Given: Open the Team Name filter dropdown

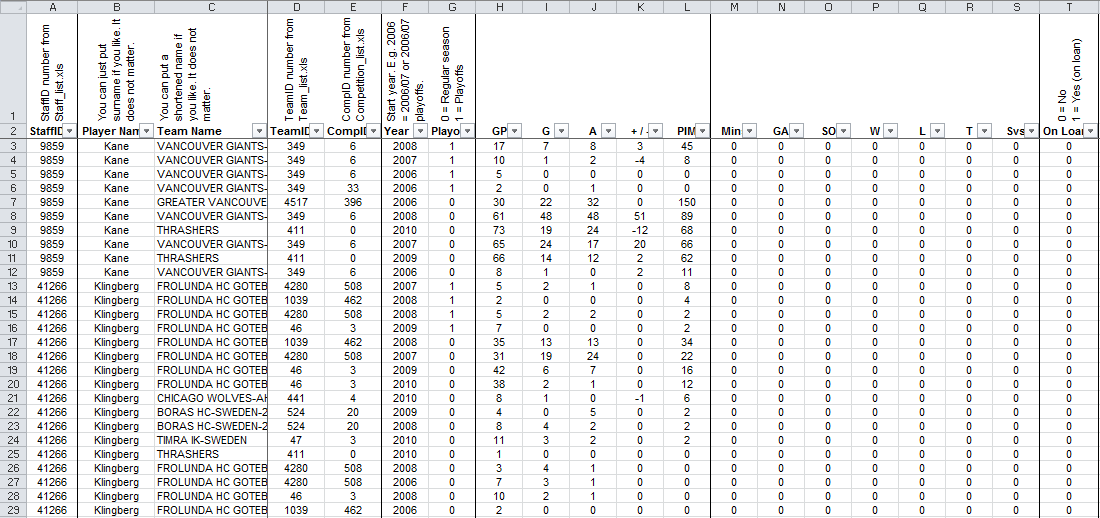Looking at the screenshot, I should [260, 131].
